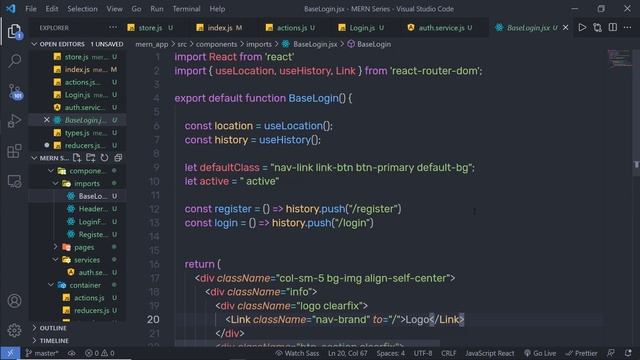Screen dimensions: 640x360
Task: Click the Open Changes icon in editor toolbar
Action: pos(598,27)
